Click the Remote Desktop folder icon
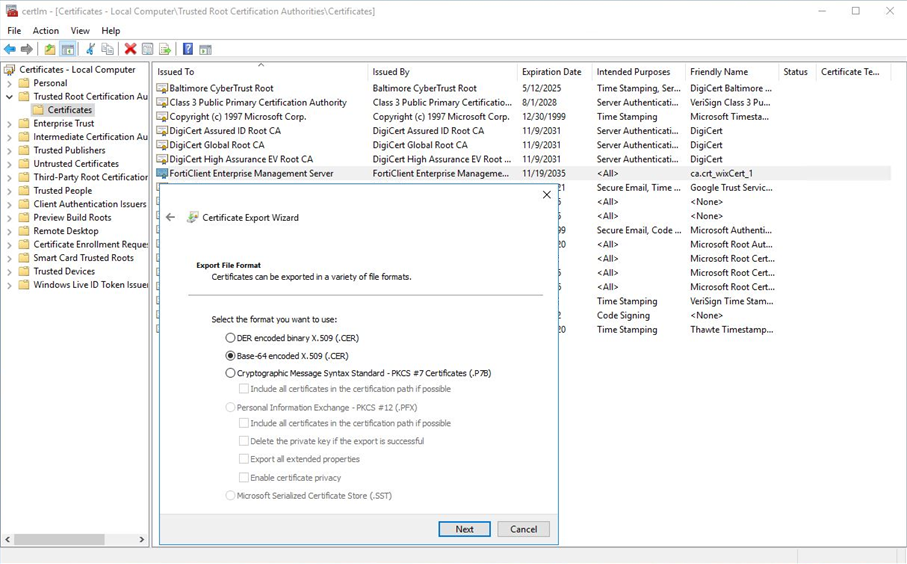 point(24,231)
